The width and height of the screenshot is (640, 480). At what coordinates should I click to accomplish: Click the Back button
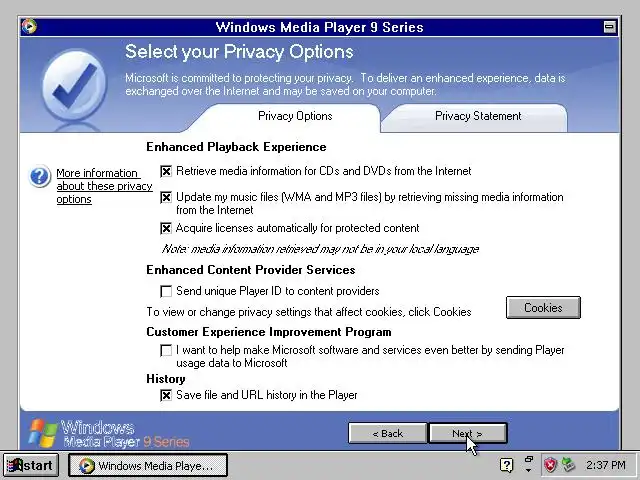pyautogui.click(x=388, y=433)
